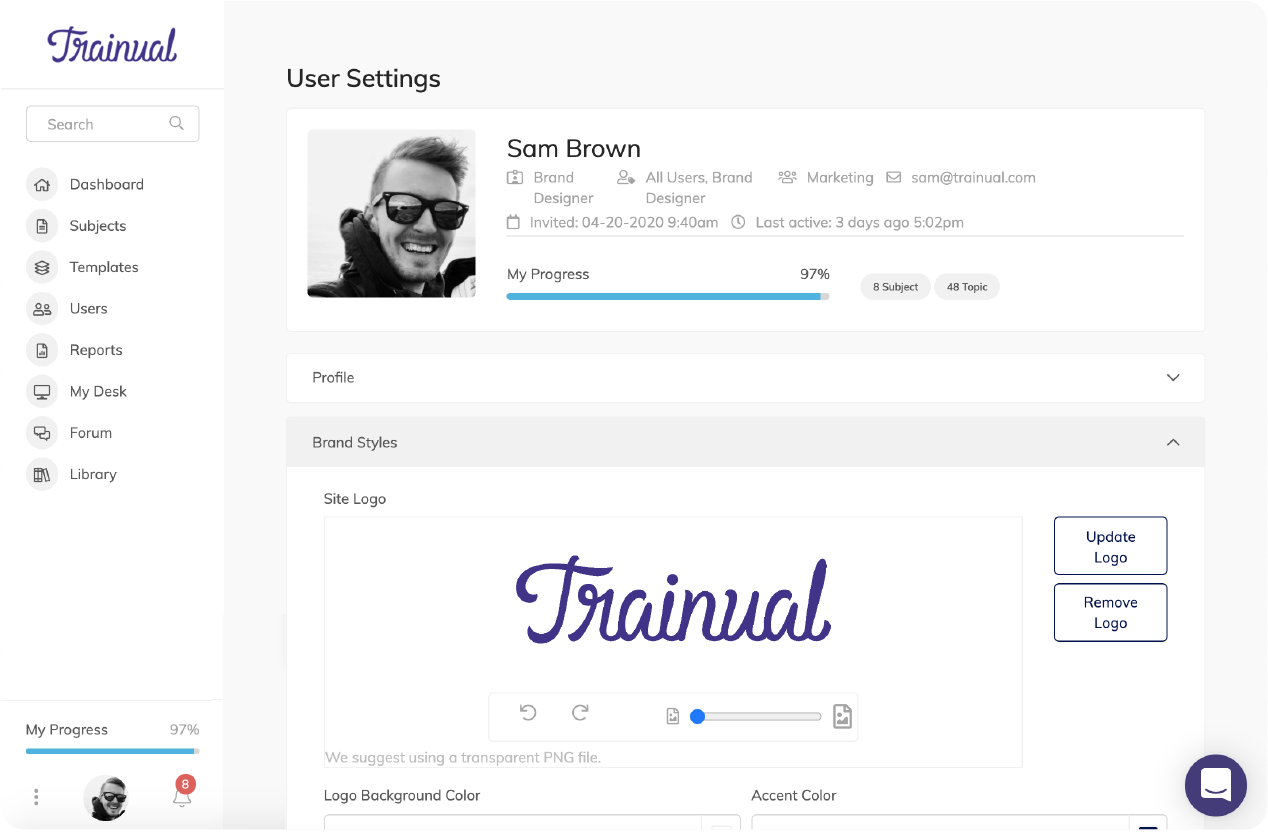
Task: Open the notifications bell with badge 8
Action: pos(182,794)
